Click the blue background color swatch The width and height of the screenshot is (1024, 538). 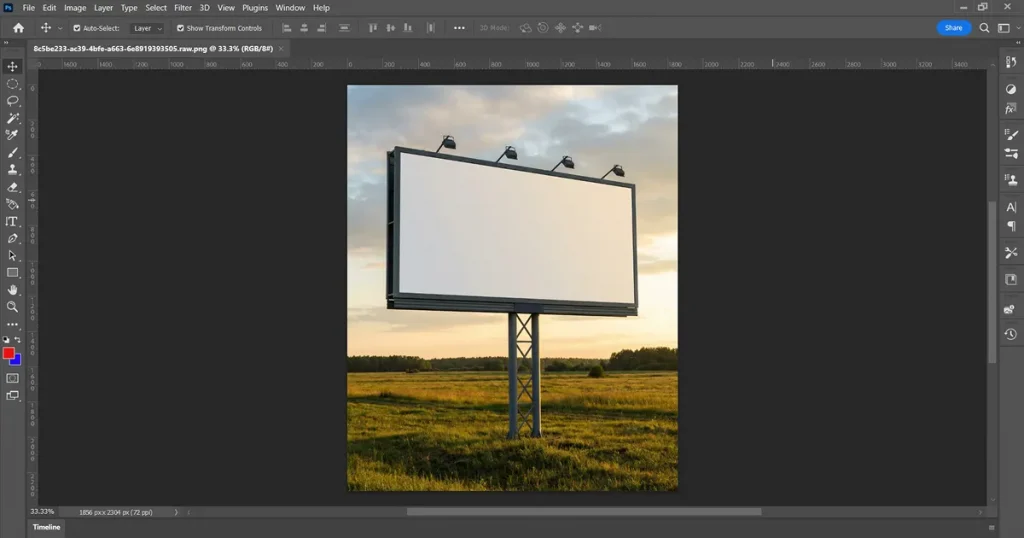[x=17, y=360]
